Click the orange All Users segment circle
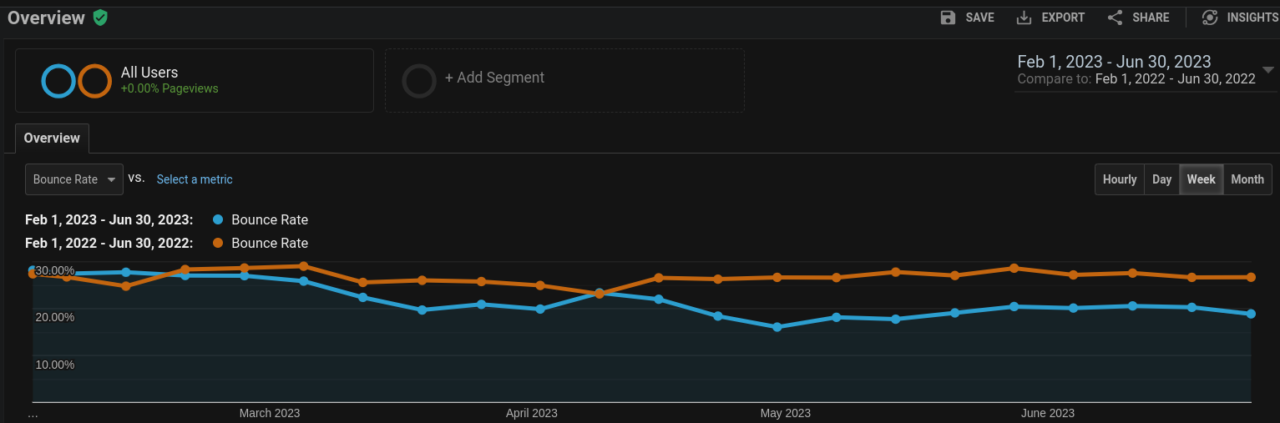 tap(94, 80)
